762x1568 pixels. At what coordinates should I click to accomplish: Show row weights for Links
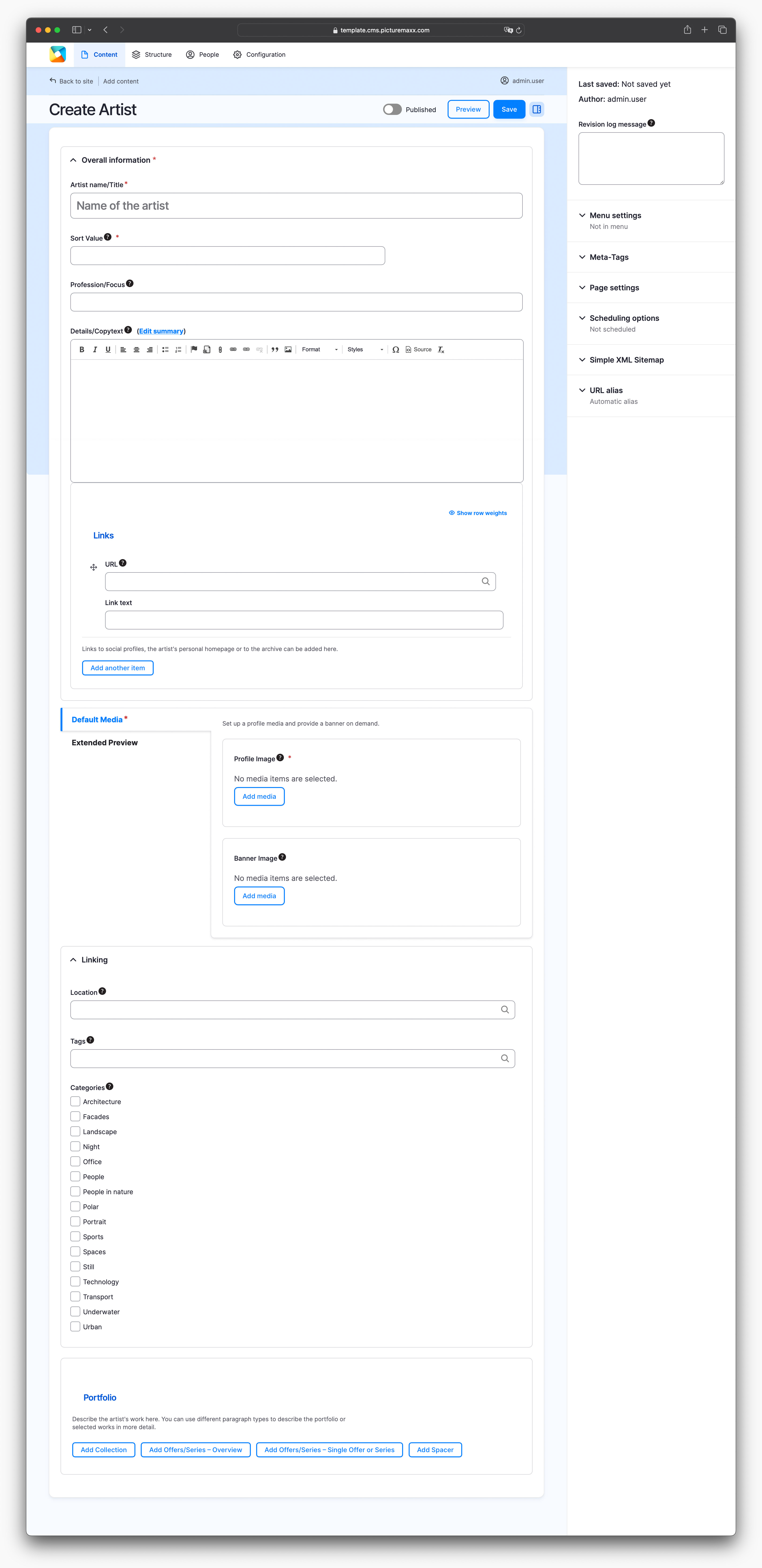click(478, 513)
